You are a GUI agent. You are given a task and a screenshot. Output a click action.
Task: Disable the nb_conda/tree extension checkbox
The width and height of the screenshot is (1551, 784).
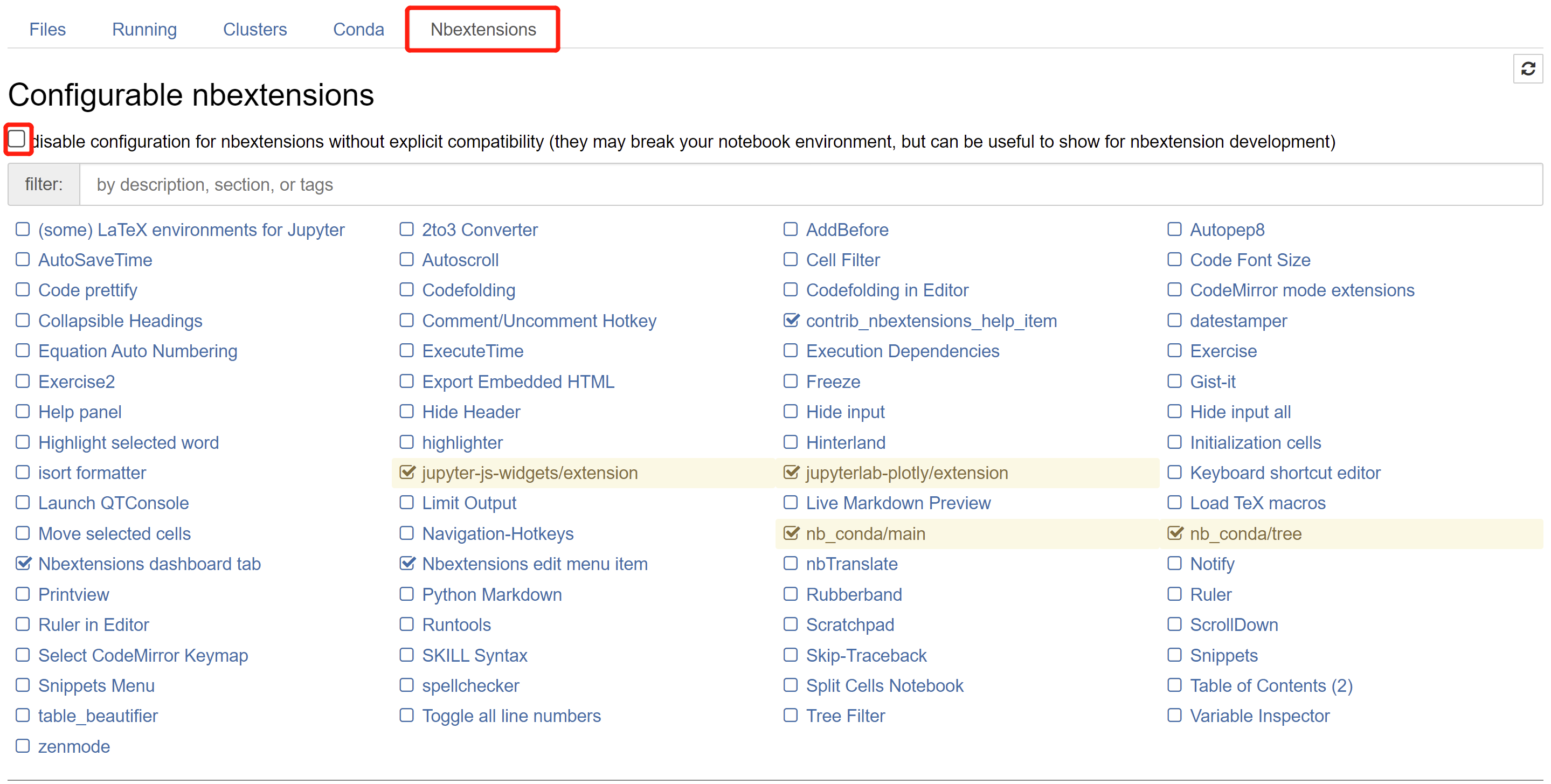1174,533
